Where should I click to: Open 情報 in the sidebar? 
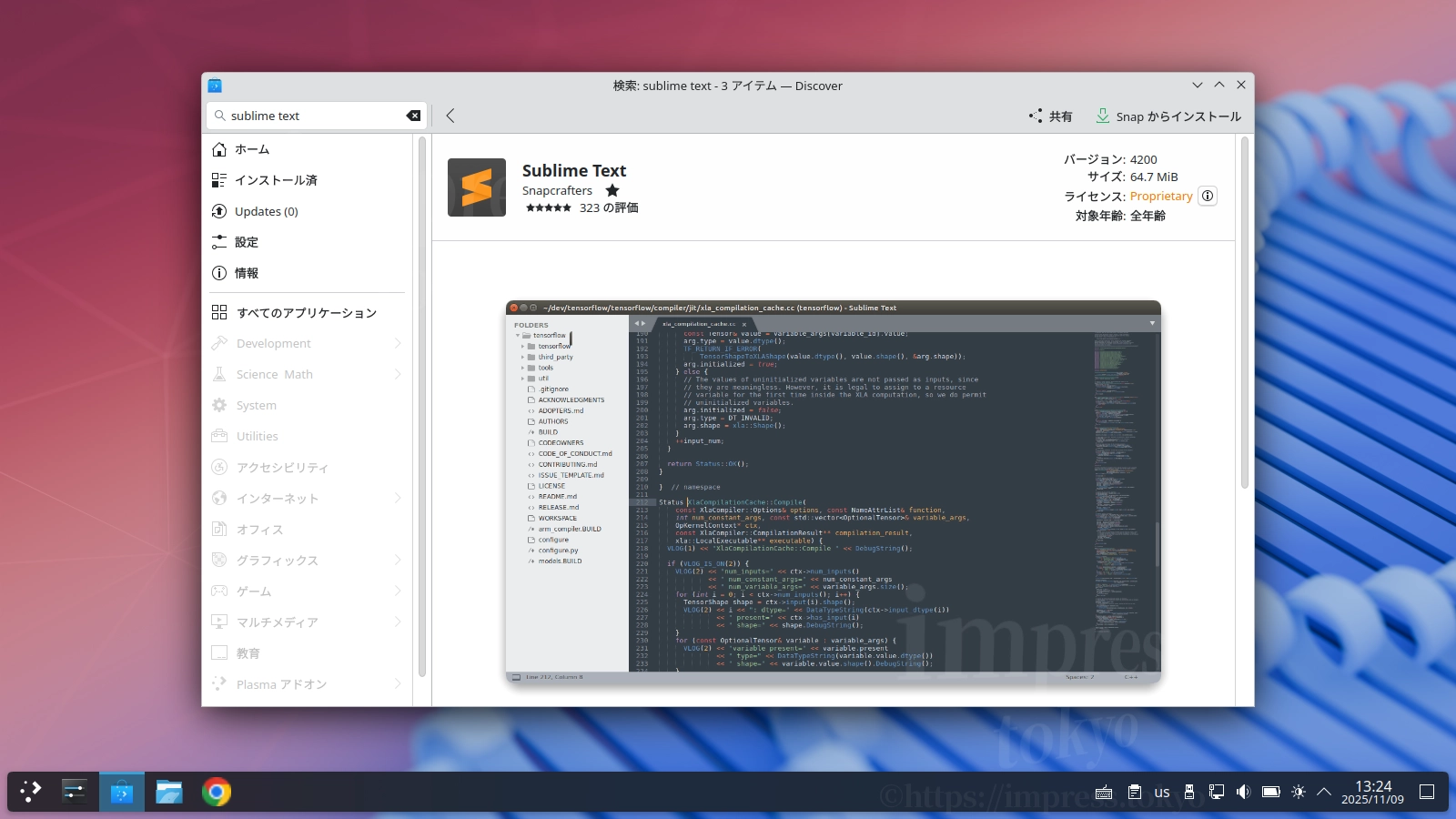click(x=308, y=273)
